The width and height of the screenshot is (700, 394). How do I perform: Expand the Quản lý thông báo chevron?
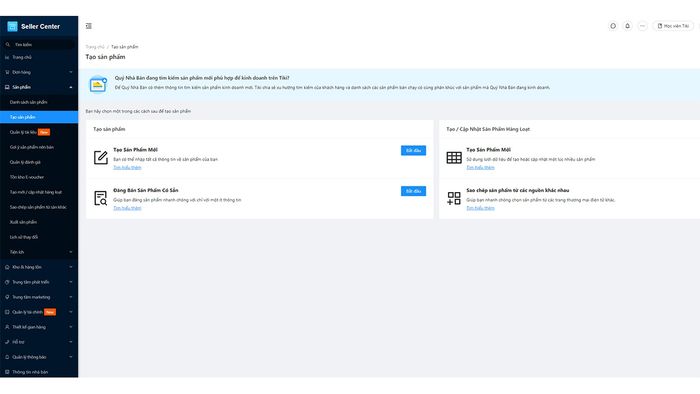coord(71,357)
